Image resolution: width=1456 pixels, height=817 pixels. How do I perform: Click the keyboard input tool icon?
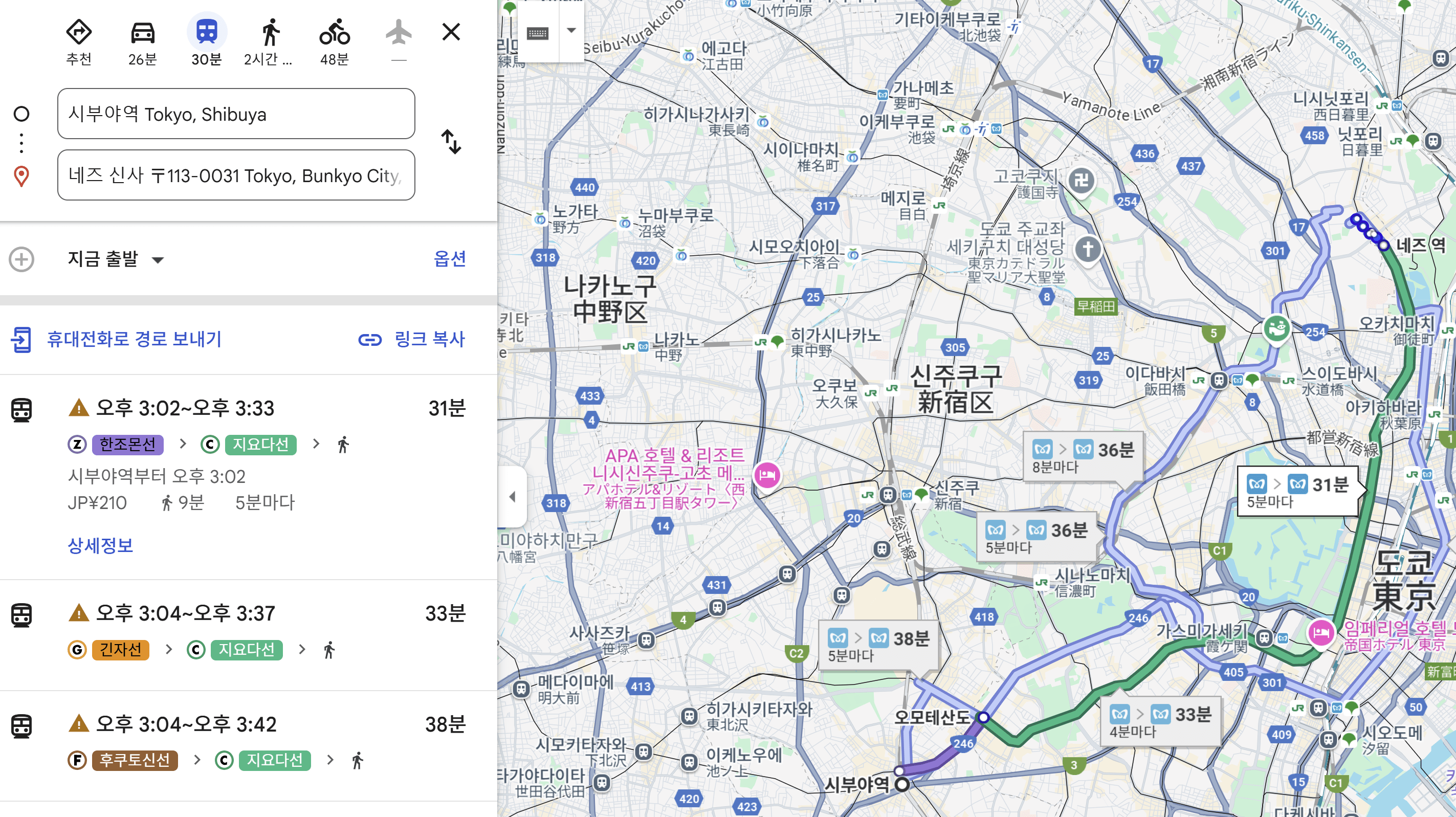538,33
